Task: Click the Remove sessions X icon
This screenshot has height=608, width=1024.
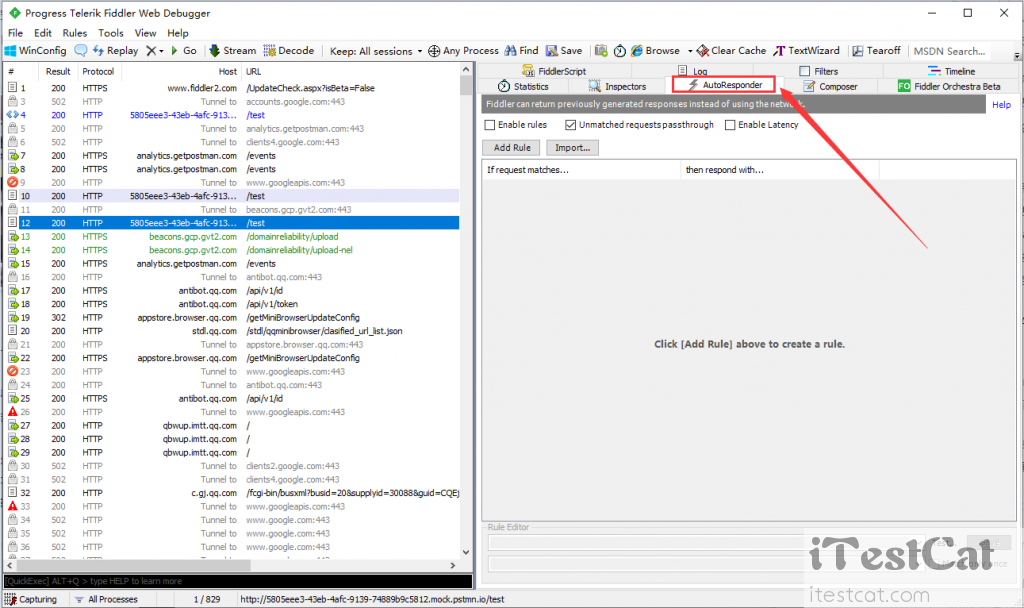Action: pos(151,51)
